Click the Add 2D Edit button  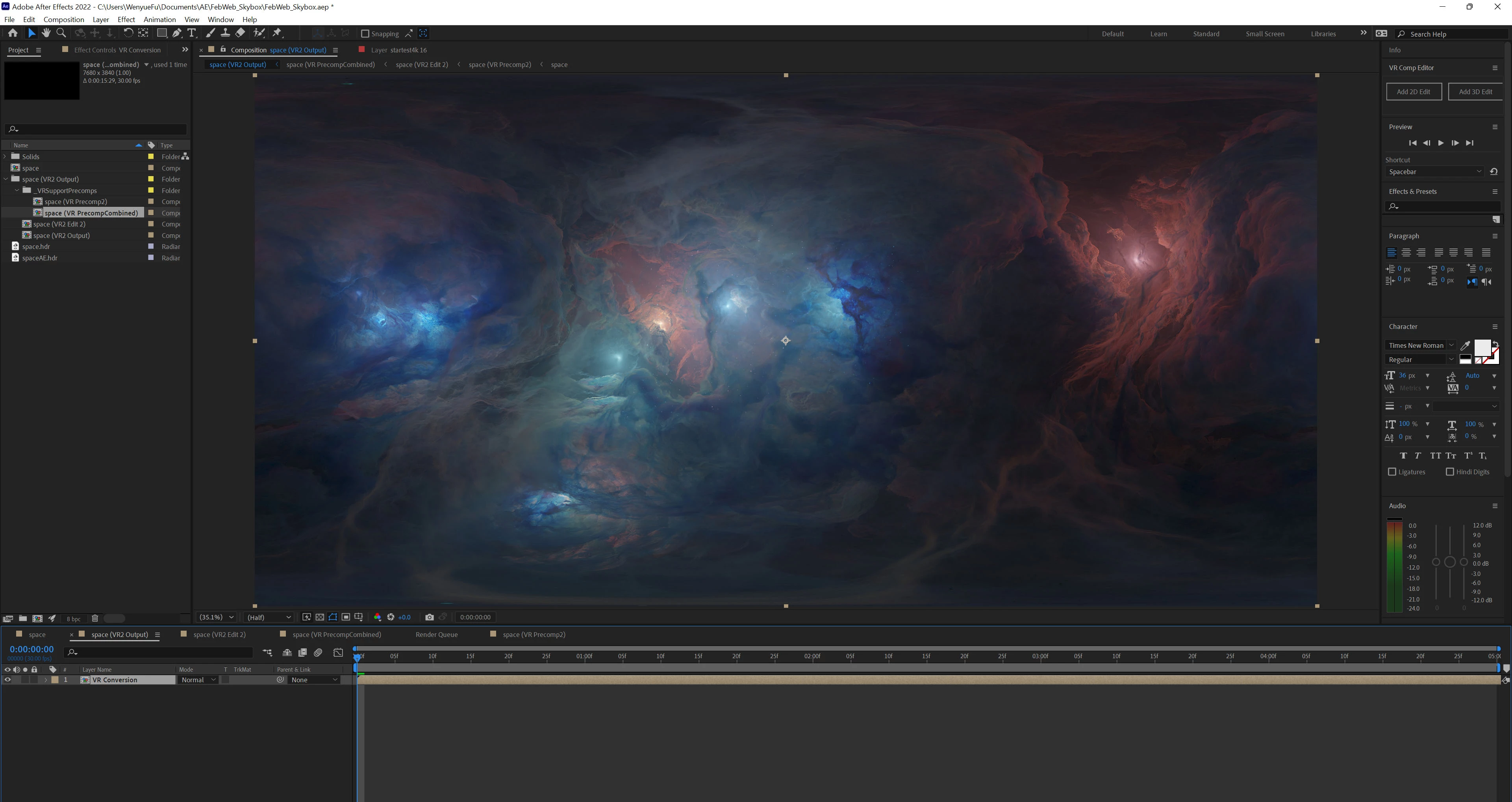coord(1414,92)
